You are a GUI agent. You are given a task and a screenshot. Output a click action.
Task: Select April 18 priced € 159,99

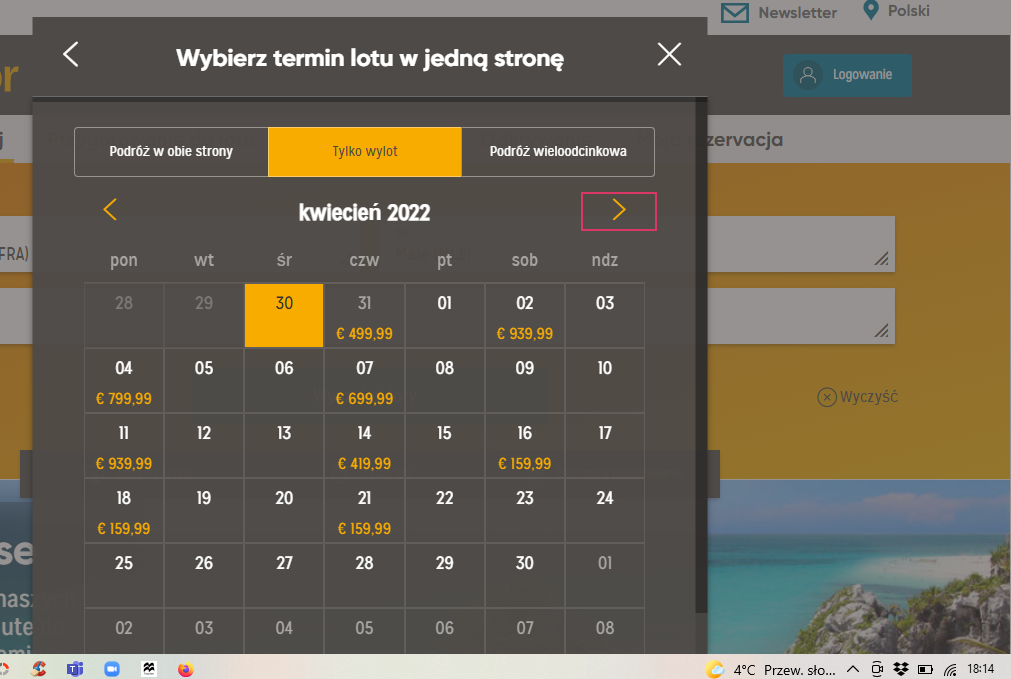[124, 511]
